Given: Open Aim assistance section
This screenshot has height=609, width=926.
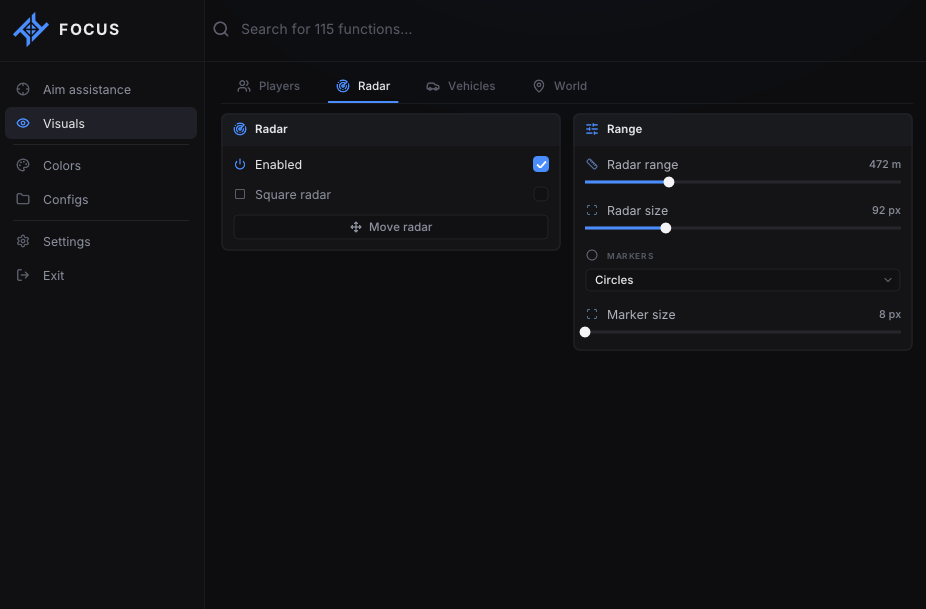Looking at the screenshot, I should [101, 89].
